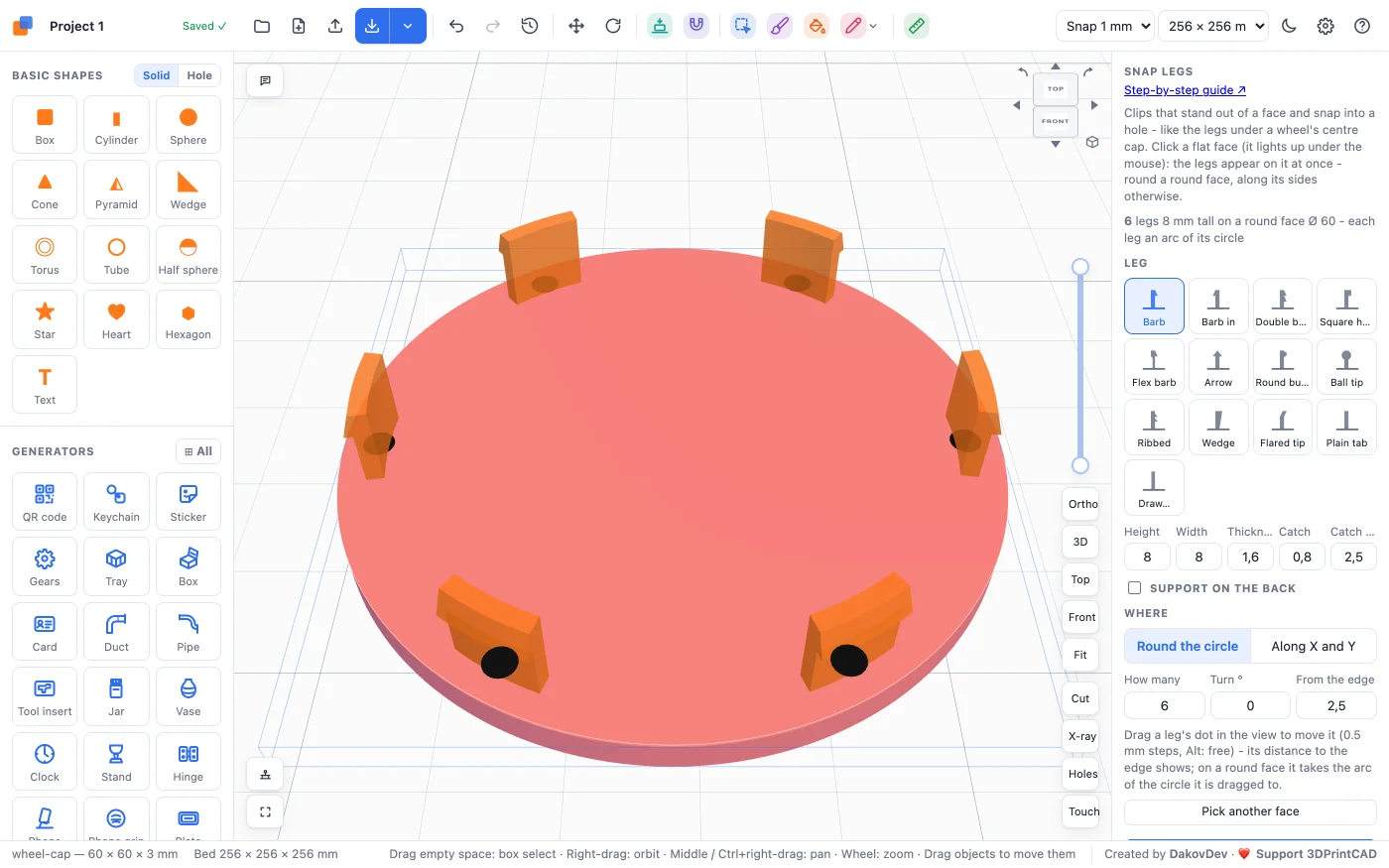Viewport: 1389px width, 868px height.
Task: Open the Step-by-step guide link
Action: point(1185,90)
